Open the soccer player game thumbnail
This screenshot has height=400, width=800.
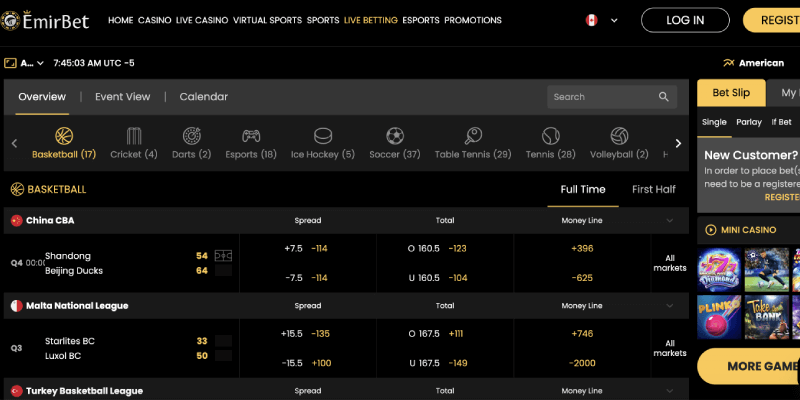click(767, 270)
